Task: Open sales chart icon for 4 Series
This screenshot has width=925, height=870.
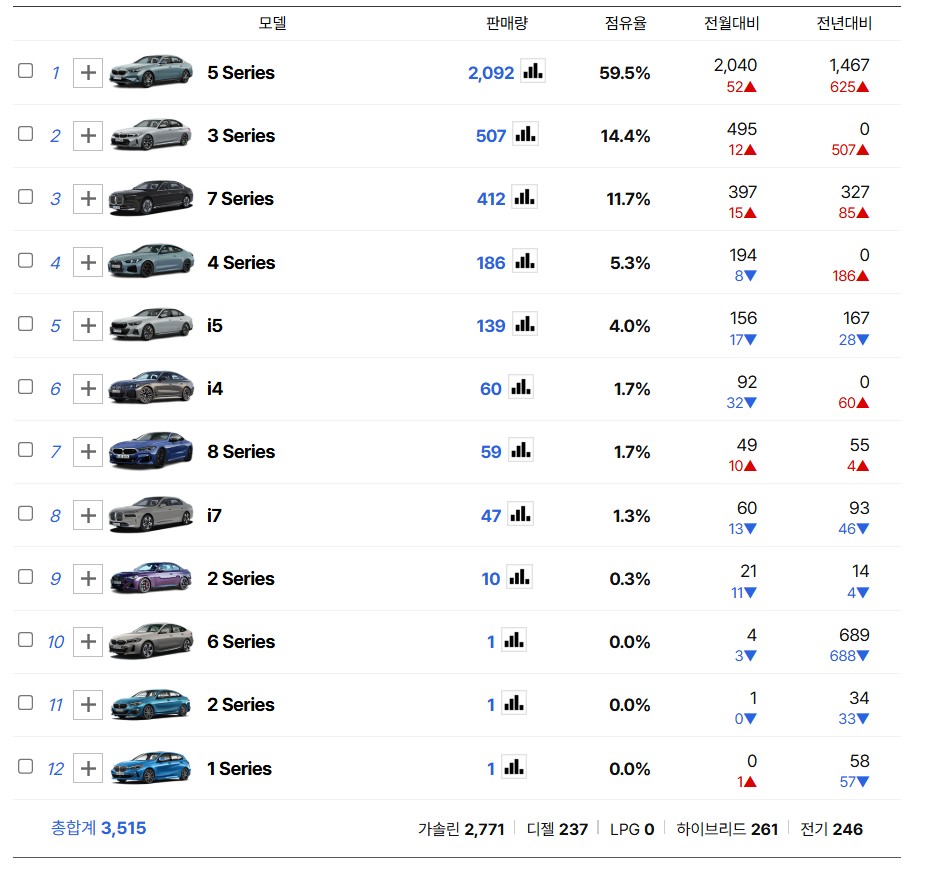Action: click(x=524, y=261)
